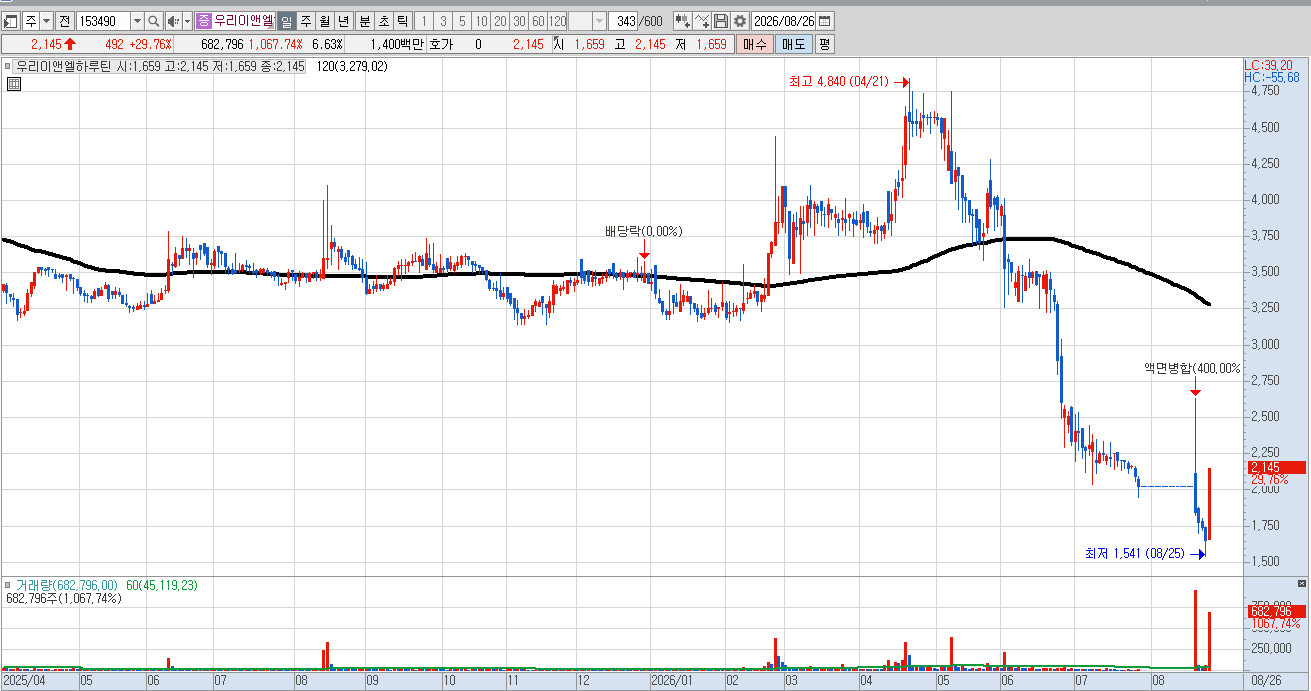Click the volume pane close X icon
This screenshot has height=691, width=1311.
[x=1301, y=583]
